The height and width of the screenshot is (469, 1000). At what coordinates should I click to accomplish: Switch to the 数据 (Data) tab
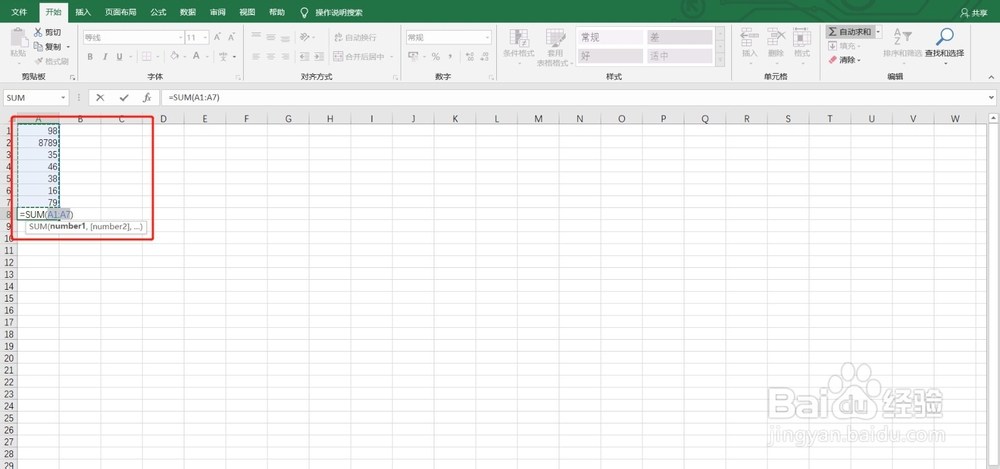(x=188, y=12)
